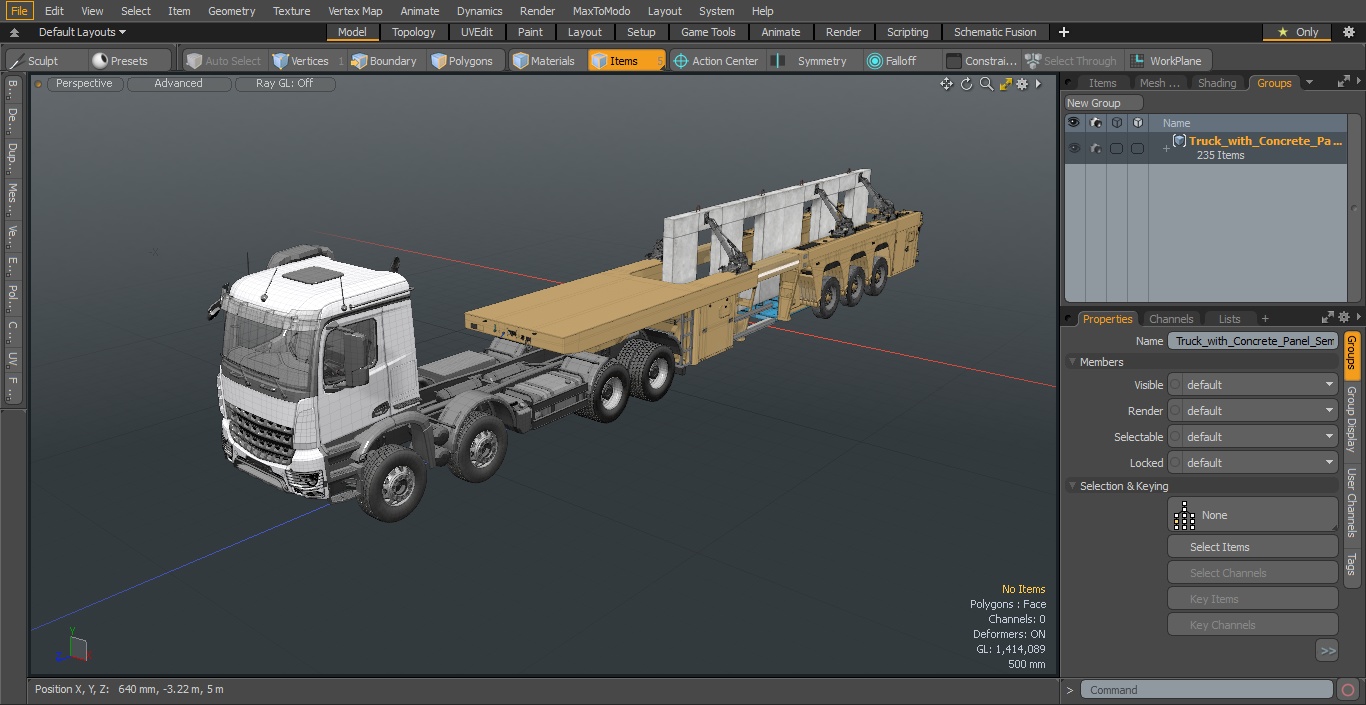Toggle the locked box in the truck group row

pos(1137,148)
